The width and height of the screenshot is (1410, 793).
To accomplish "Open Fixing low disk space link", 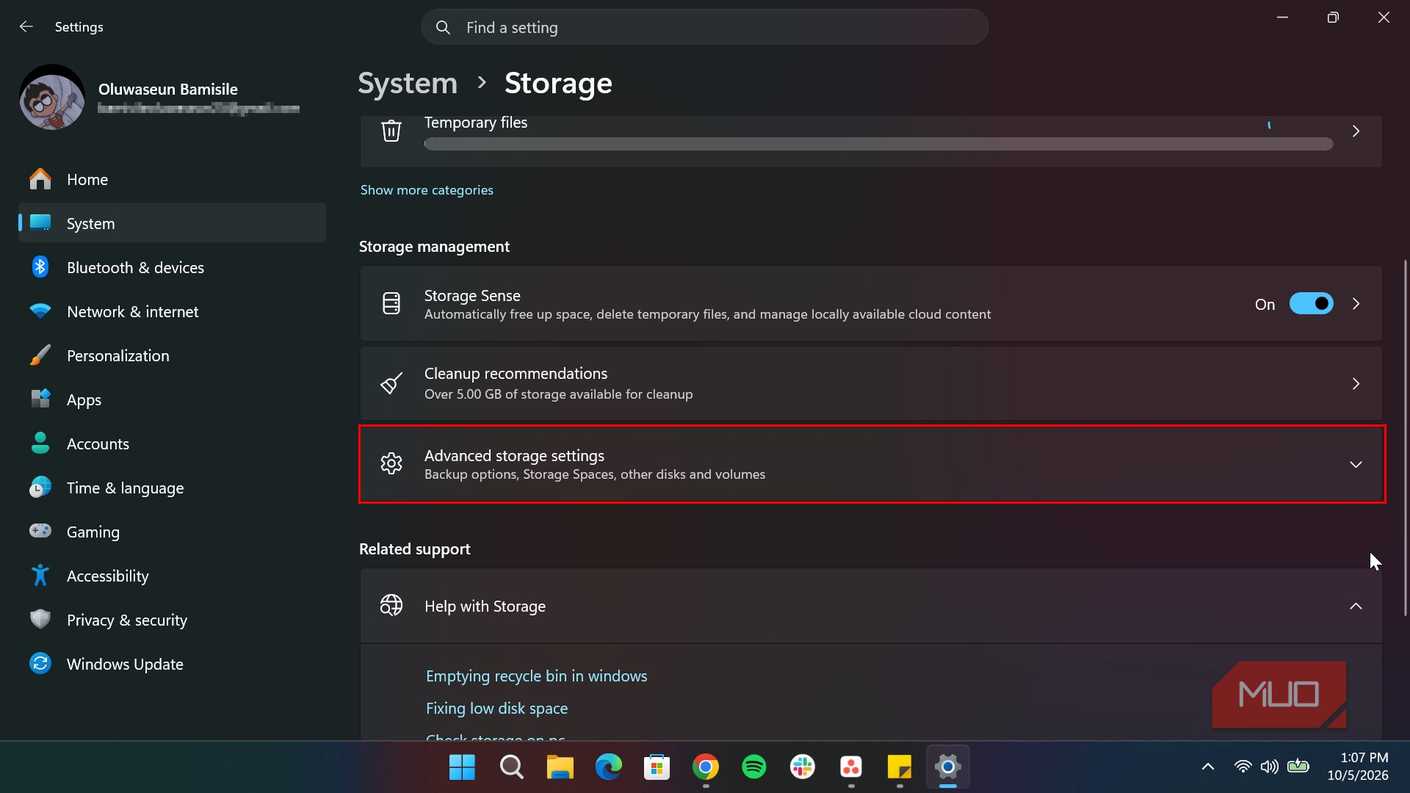I will click(497, 708).
